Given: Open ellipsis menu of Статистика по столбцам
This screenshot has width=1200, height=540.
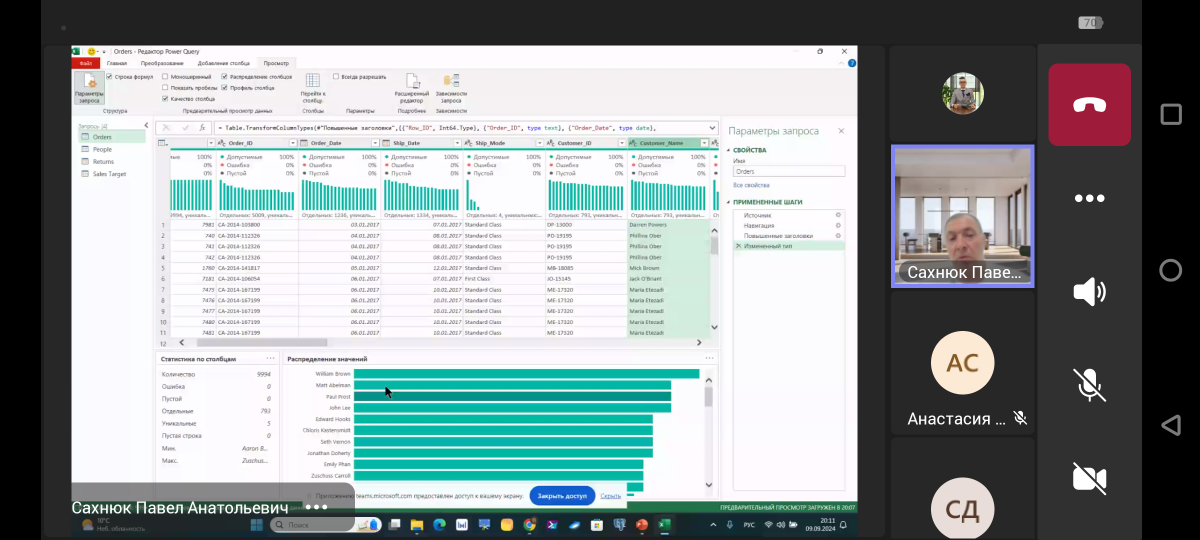Looking at the screenshot, I should (270, 358).
